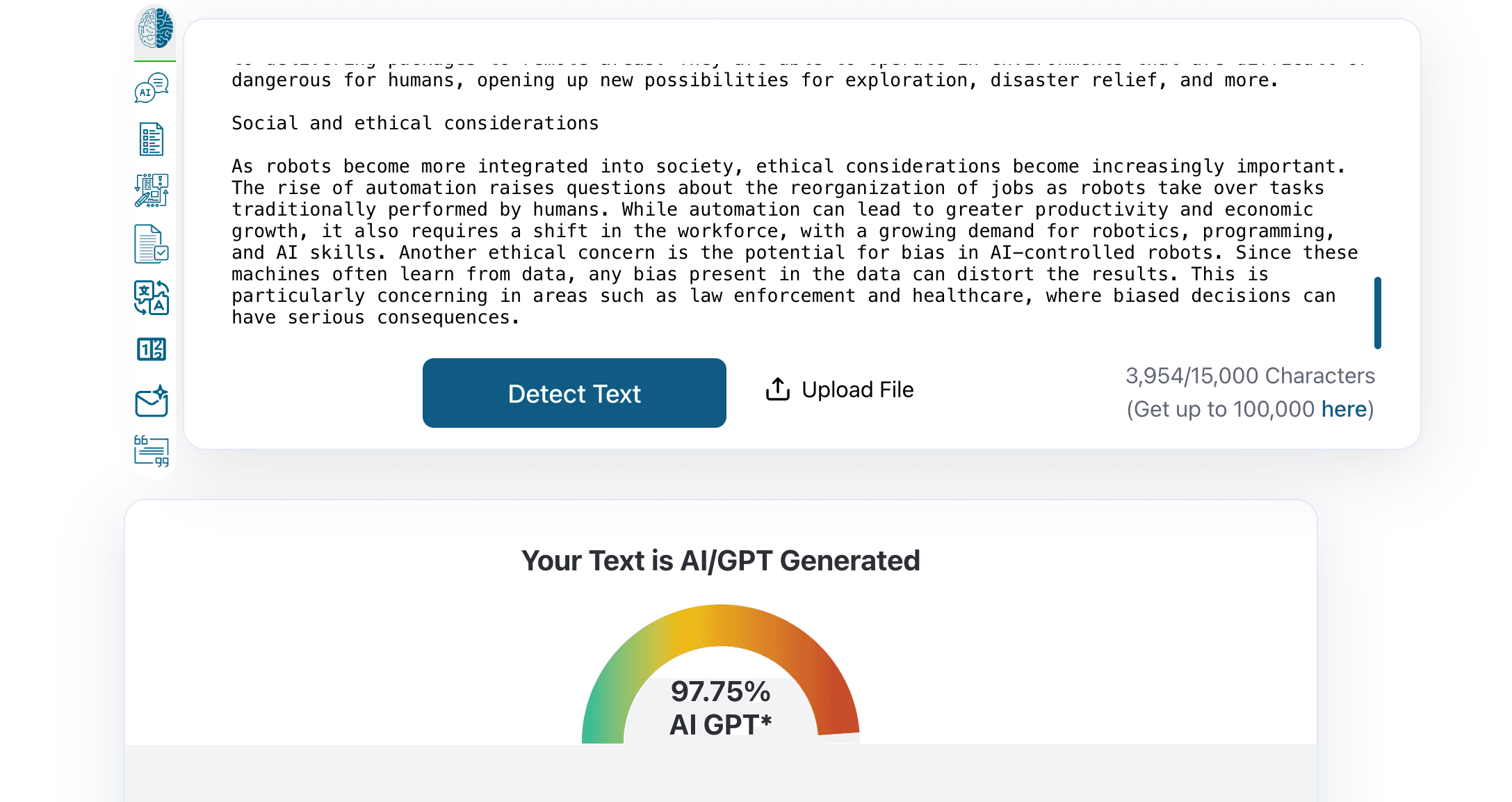The width and height of the screenshot is (1512, 802).
Task: Click the 97.75% AI GPT result
Action: click(x=721, y=707)
